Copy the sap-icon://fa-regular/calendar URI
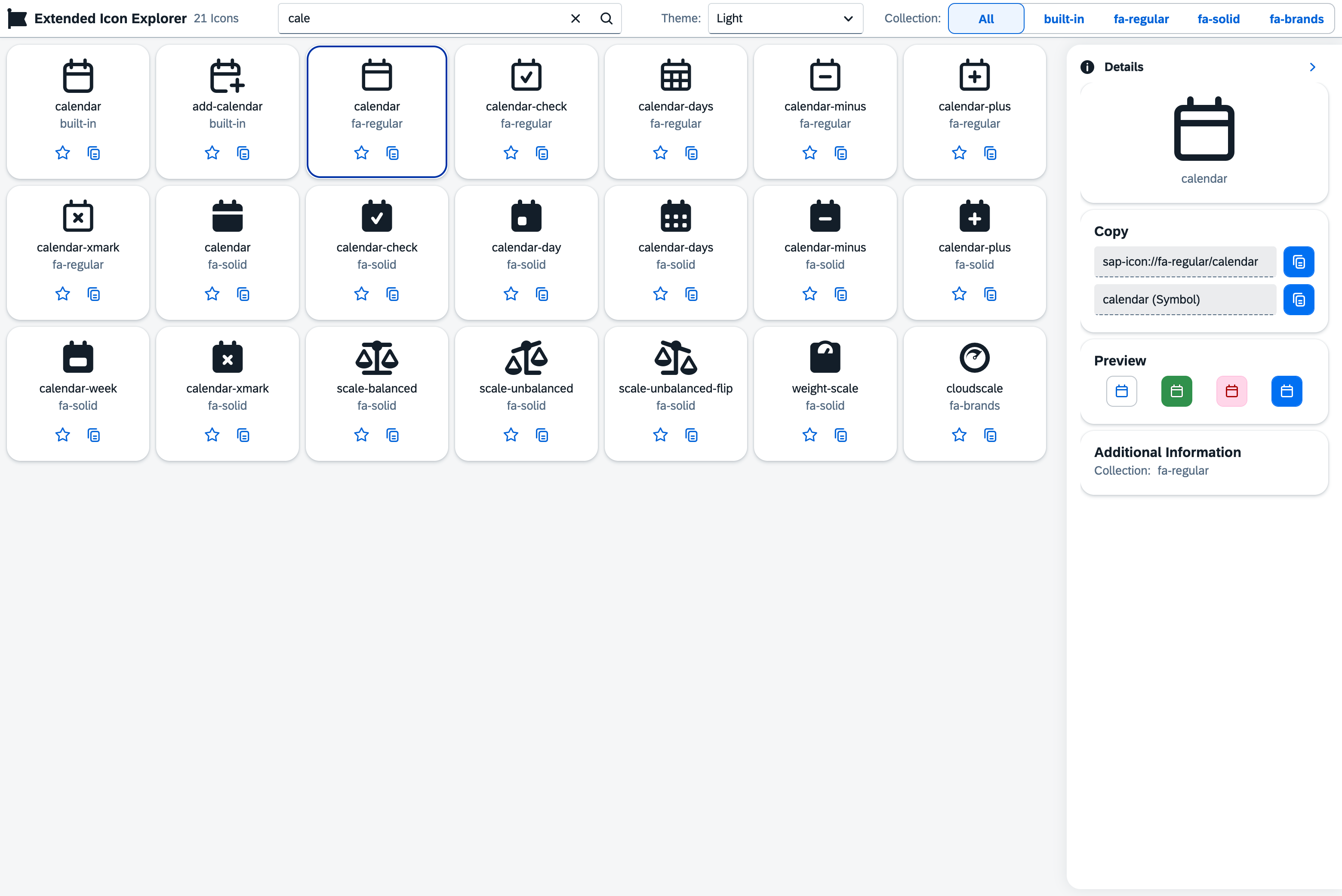 tap(1299, 262)
